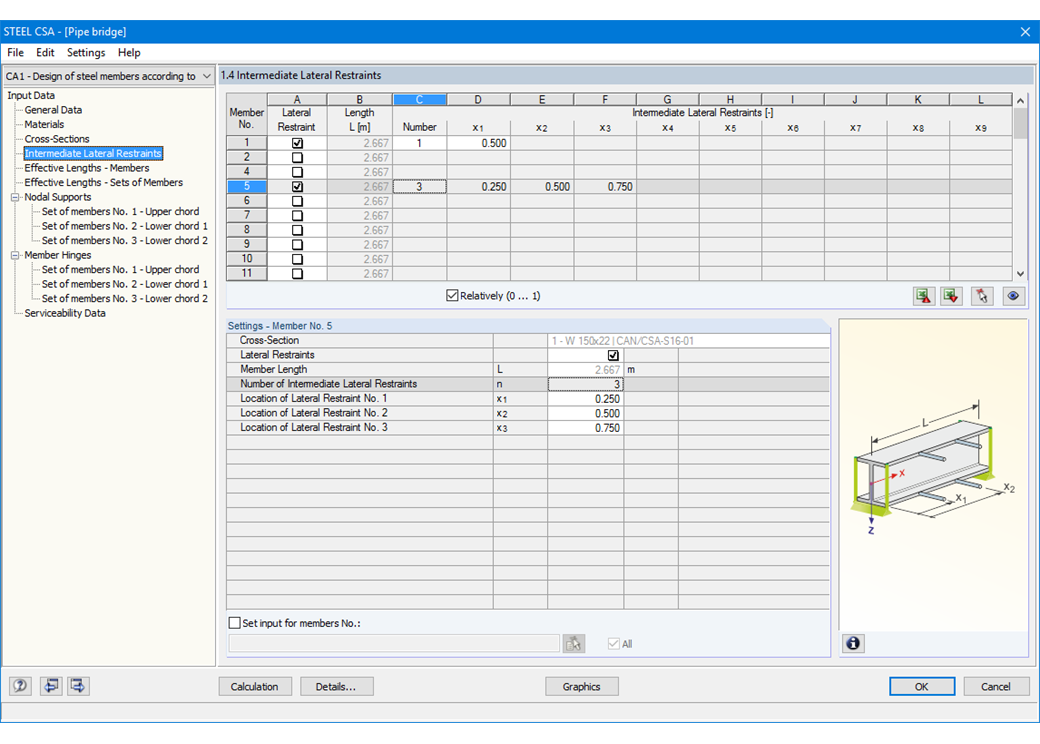The width and height of the screenshot is (1040, 744).
Task: Open Effective Lengths - Sets of Members
Action: click(103, 183)
